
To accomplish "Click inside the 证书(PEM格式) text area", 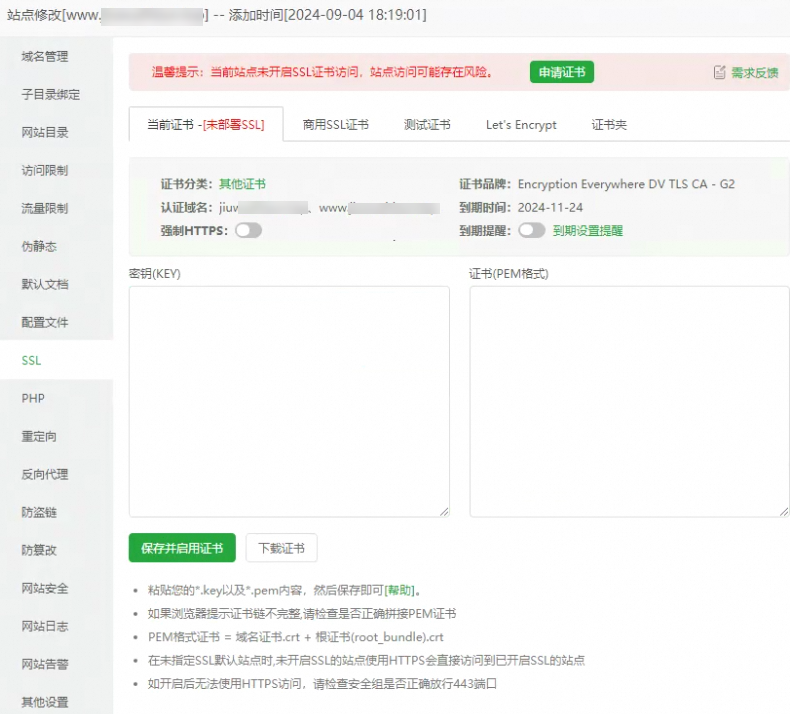I will pyautogui.click(x=629, y=402).
